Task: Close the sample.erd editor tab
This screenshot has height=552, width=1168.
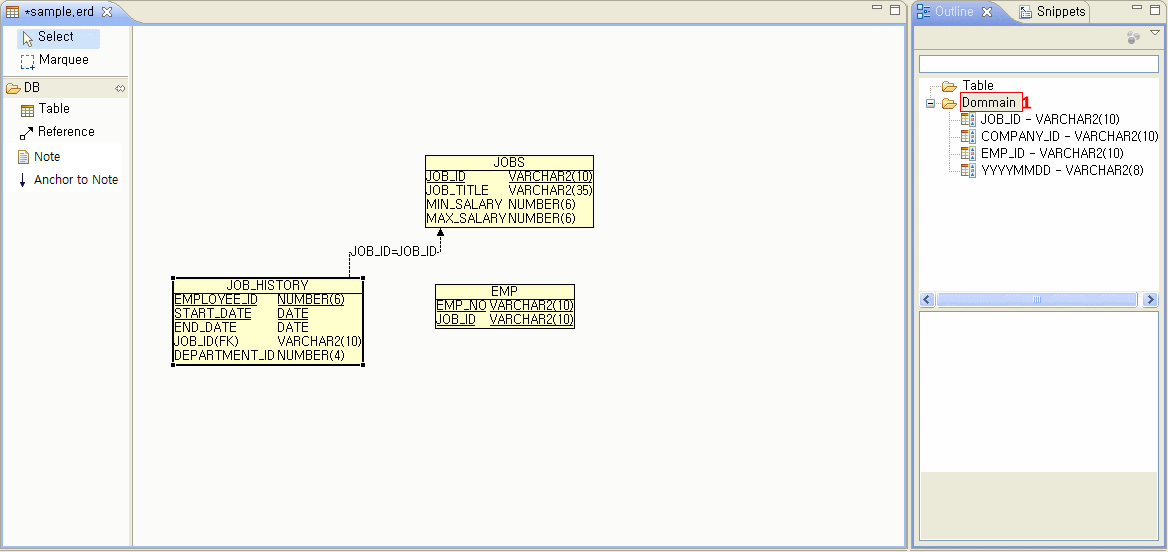Action: click(107, 12)
